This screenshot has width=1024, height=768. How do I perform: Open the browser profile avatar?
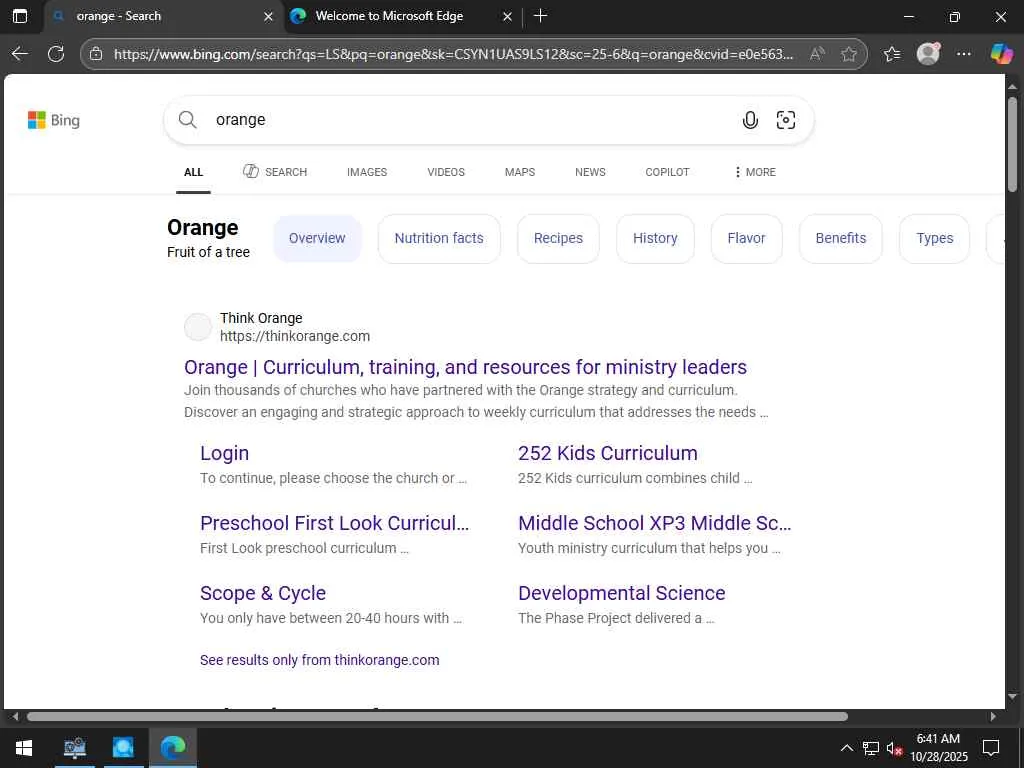tap(928, 54)
